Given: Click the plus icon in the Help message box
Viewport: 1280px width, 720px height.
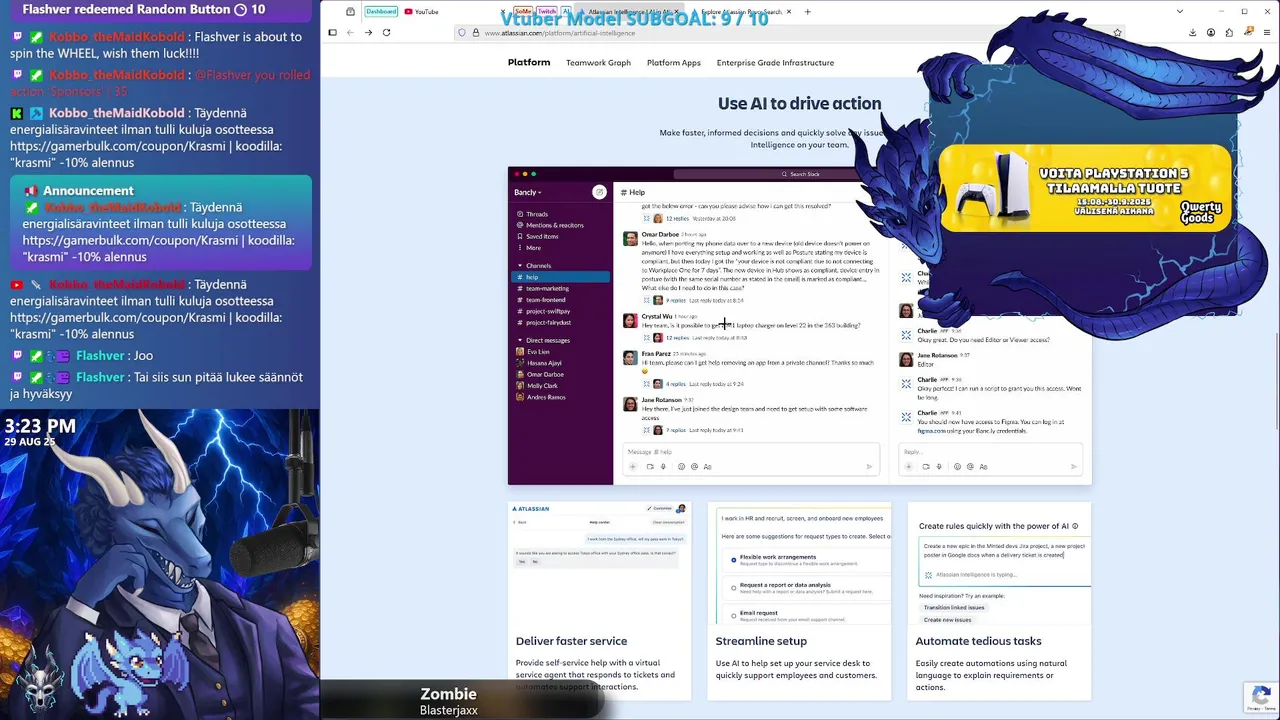Looking at the screenshot, I should [x=632, y=467].
